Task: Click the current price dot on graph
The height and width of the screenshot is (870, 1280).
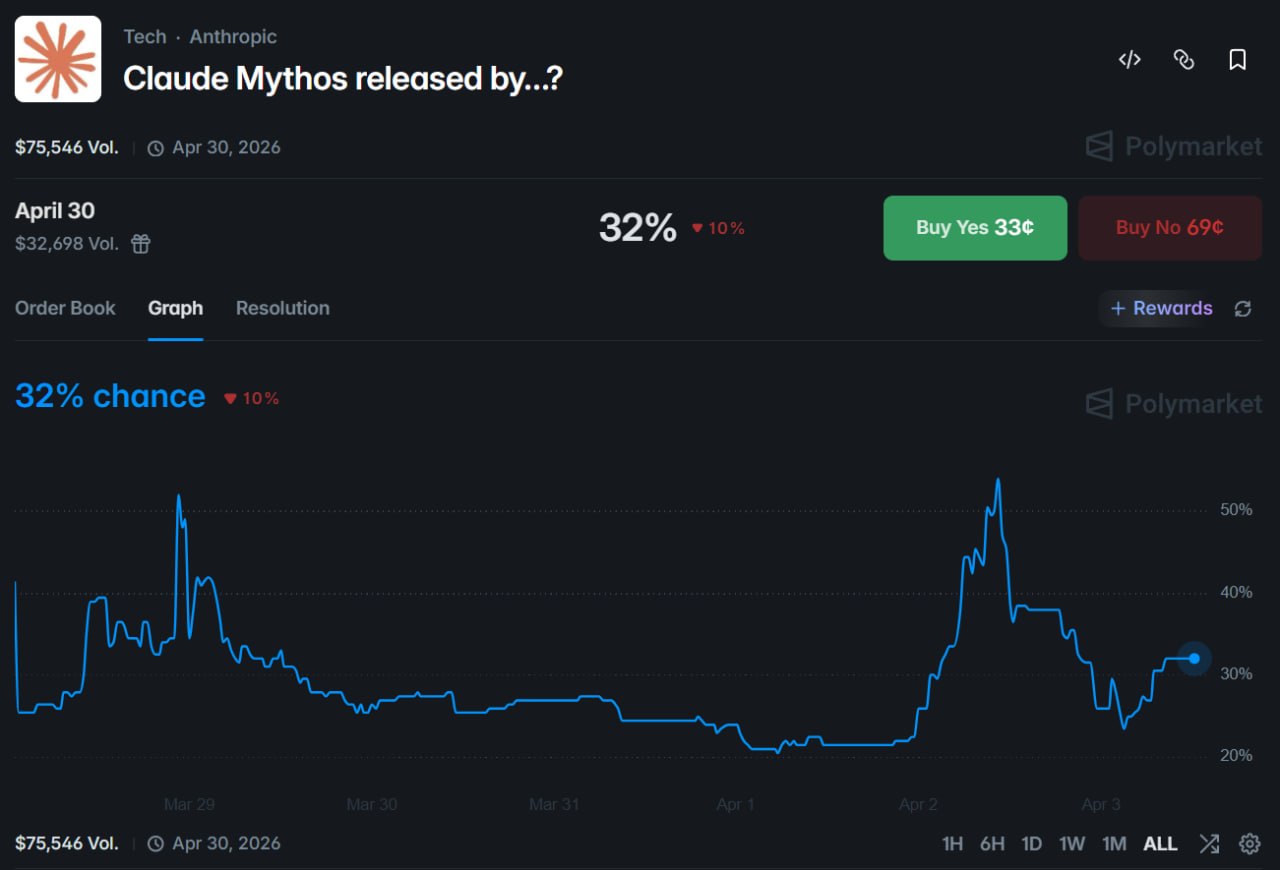Action: (x=1194, y=658)
